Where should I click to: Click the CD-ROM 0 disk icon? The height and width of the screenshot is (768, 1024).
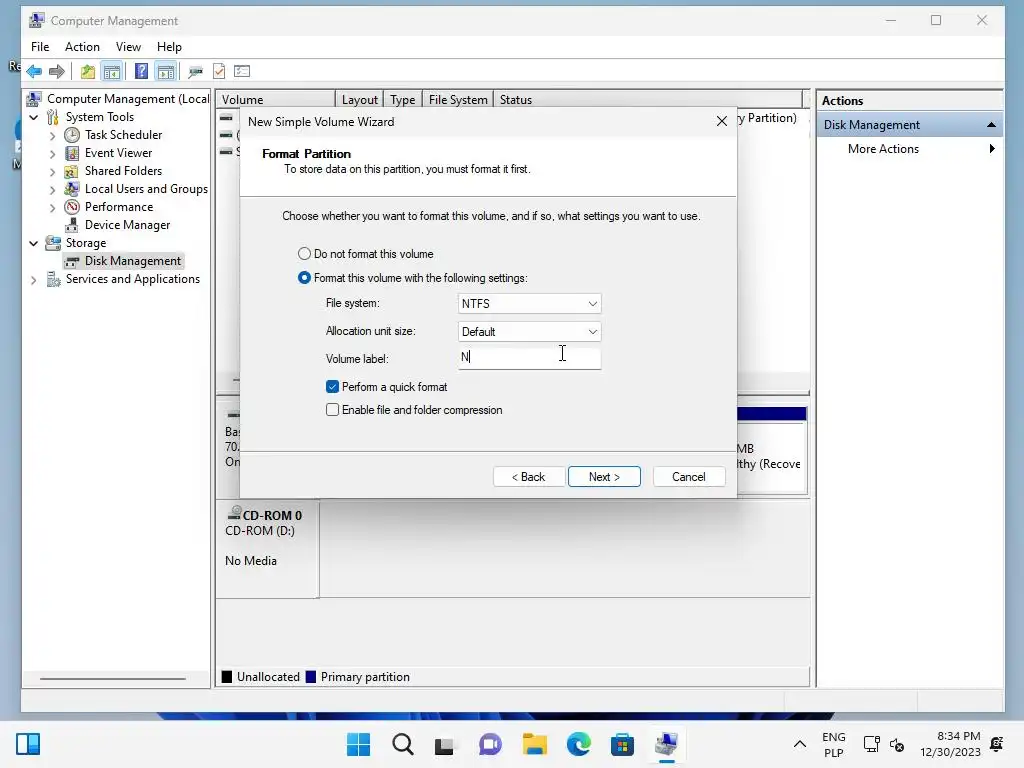tap(234, 513)
